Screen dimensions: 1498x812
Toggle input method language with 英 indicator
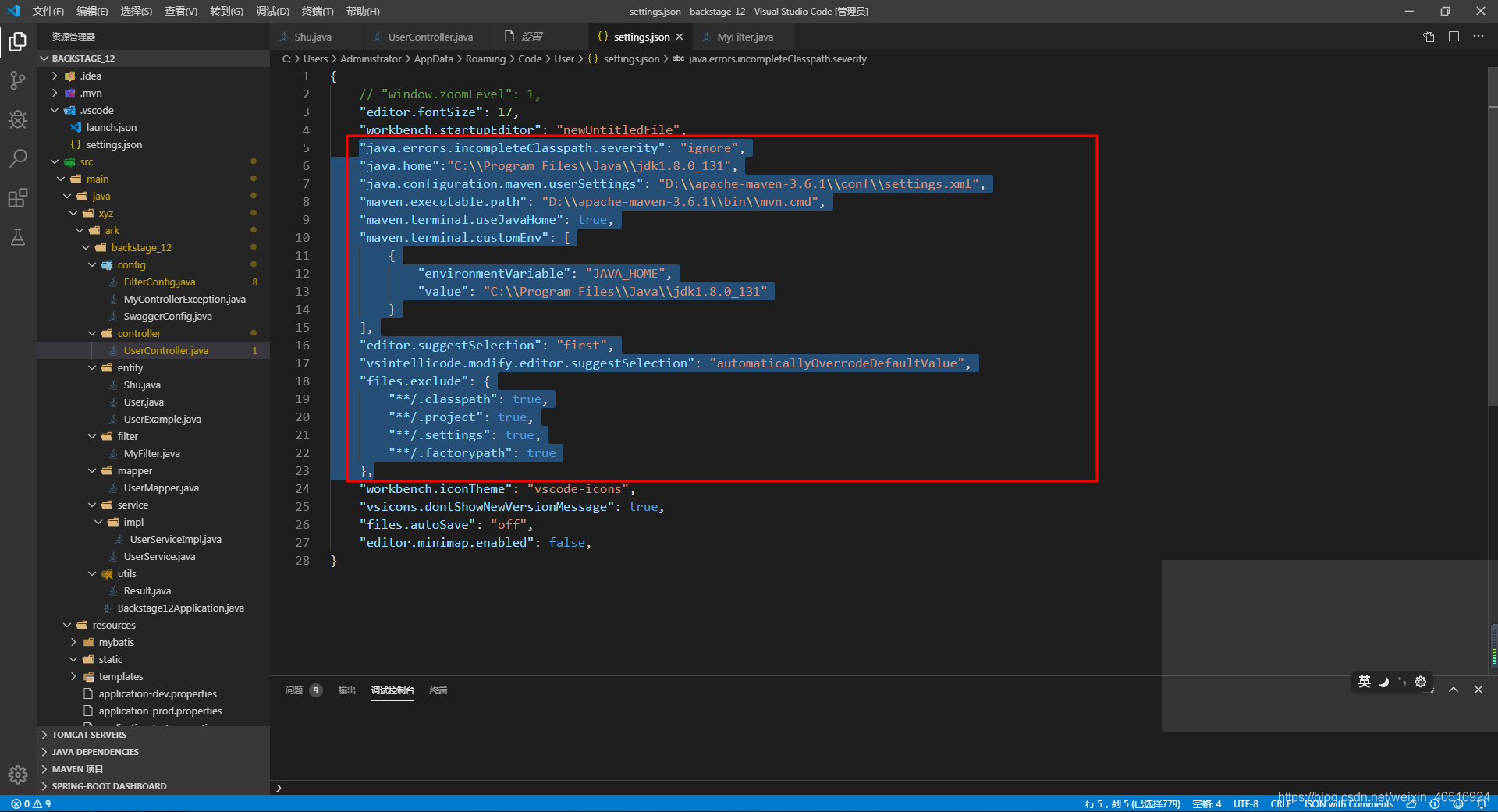pyautogui.click(x=1364, y=682)
